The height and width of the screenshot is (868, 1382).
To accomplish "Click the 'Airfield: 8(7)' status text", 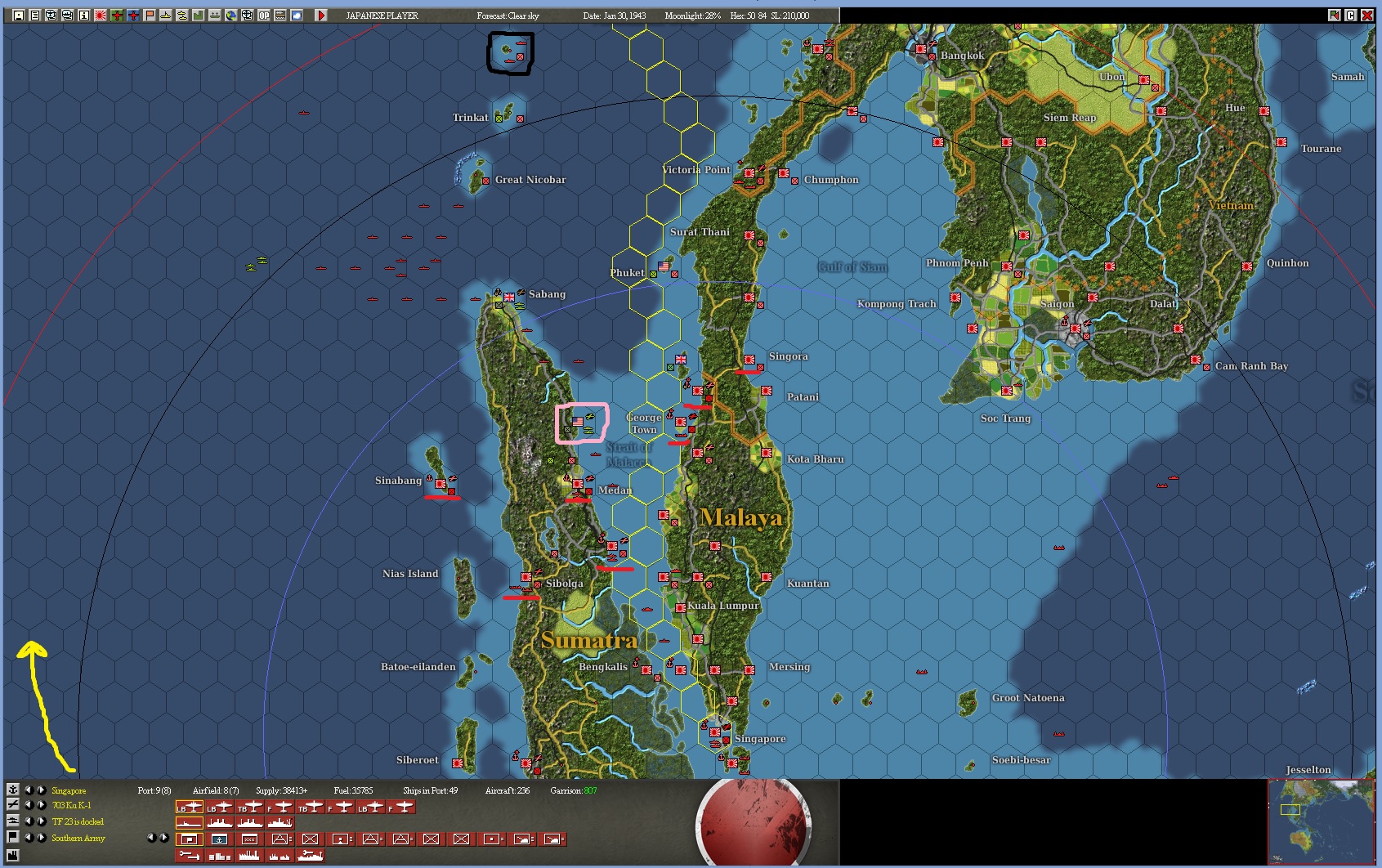I will (216, 790).
